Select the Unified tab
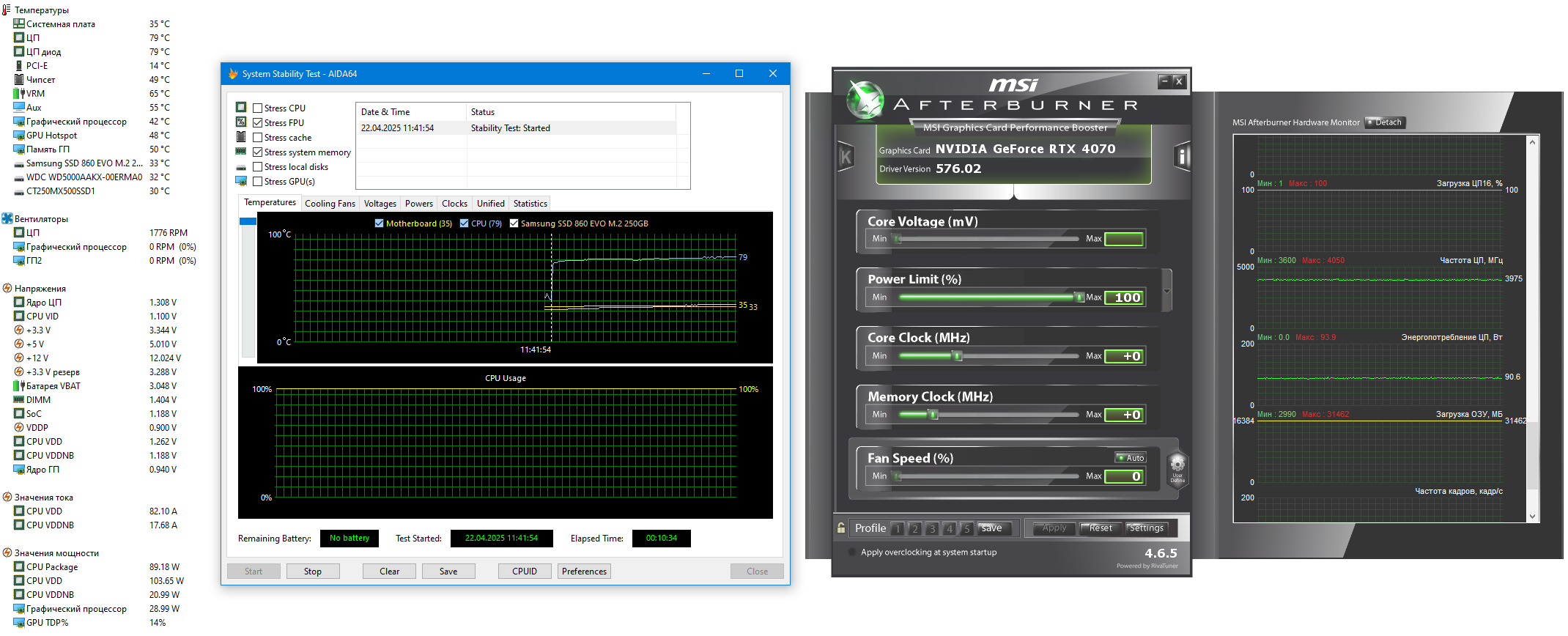The height and width of the screenshot is (636, 1568). tap(490, 204)
